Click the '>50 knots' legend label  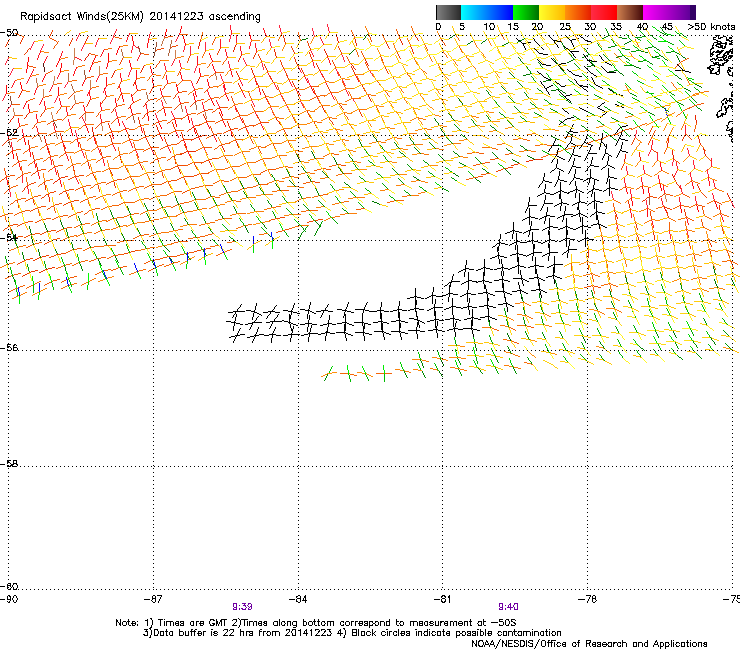(x=711, y=27)
